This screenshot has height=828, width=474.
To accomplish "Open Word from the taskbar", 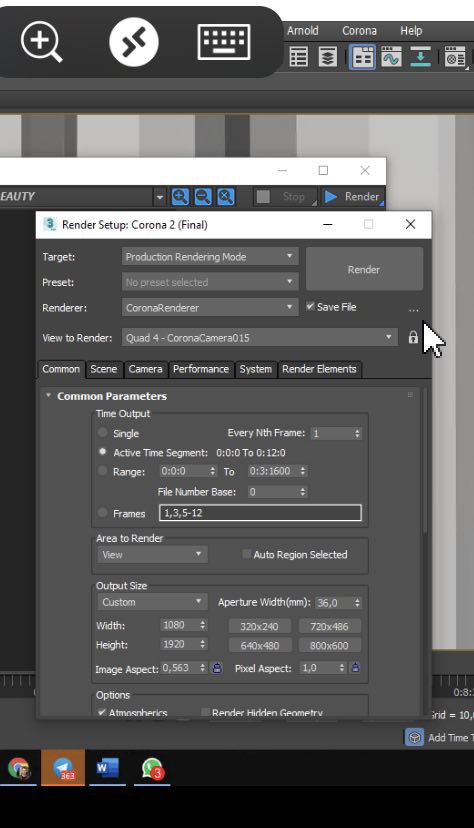I will 107,768.
